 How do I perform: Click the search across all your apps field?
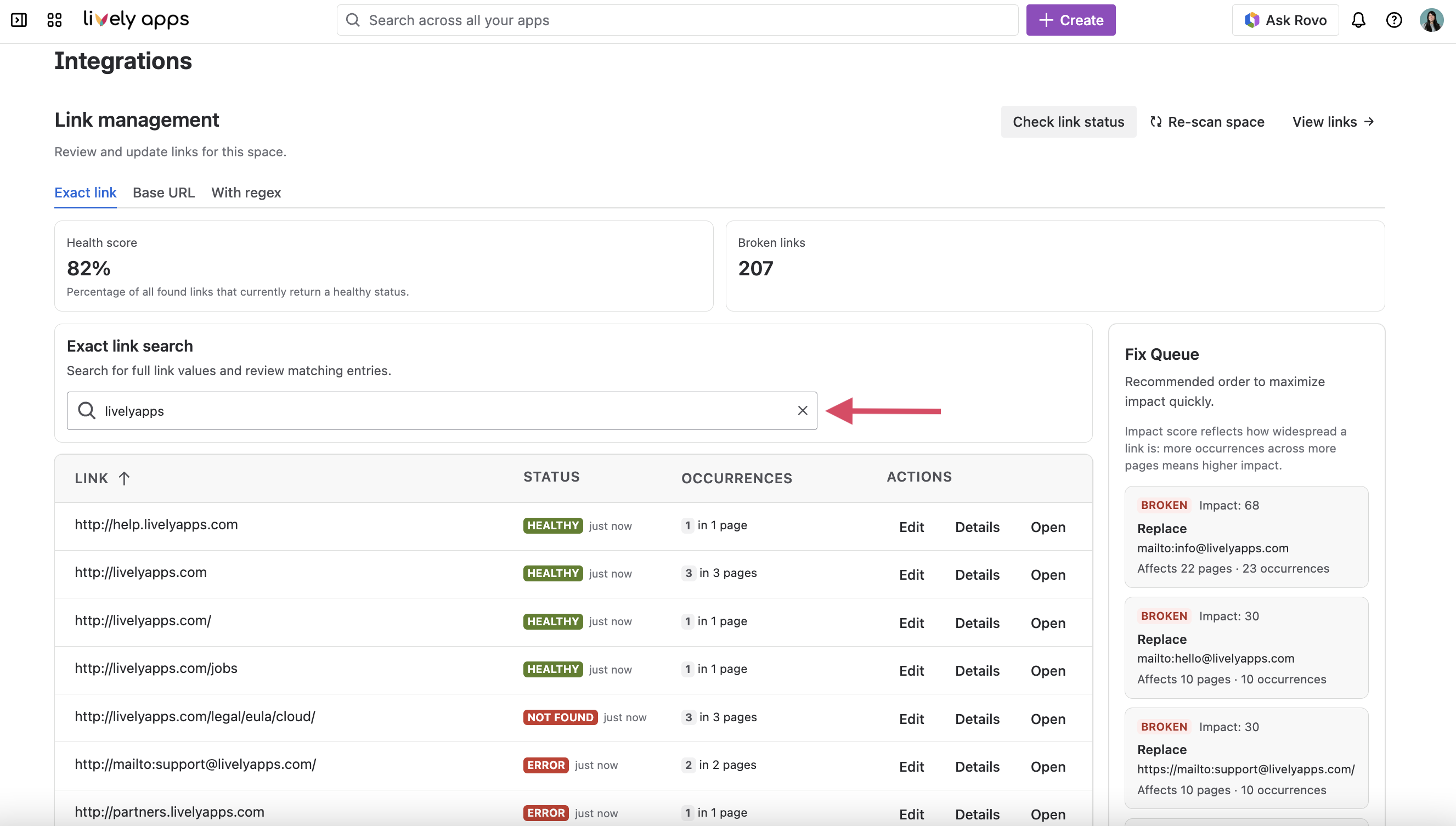[675, 20]
